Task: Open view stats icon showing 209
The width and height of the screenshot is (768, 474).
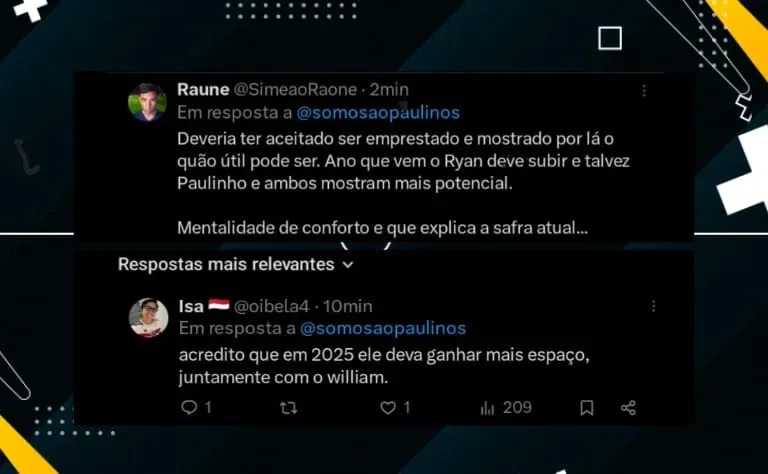Action: click(487, 408)
